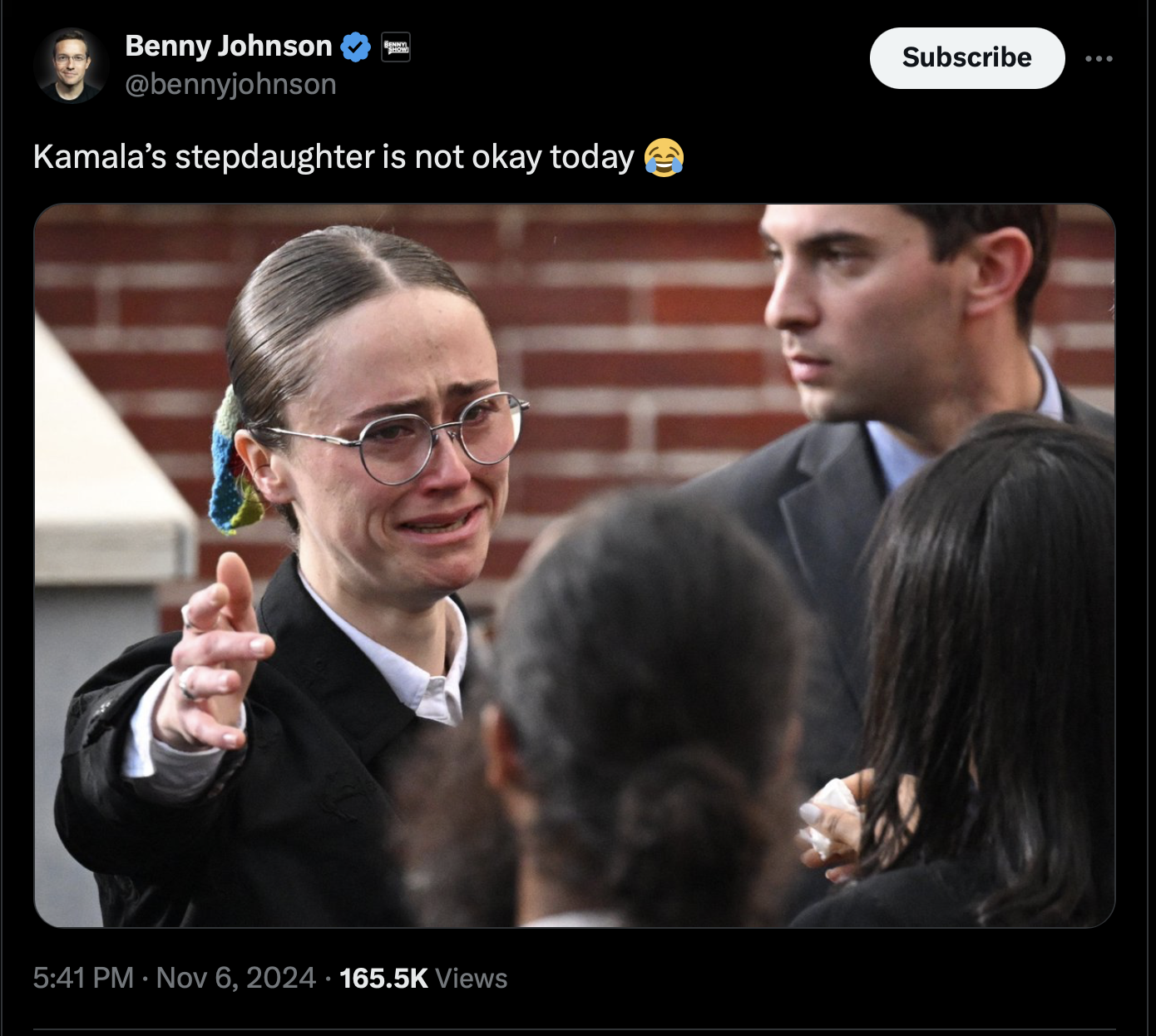The width and height of the screenshot is (1156, 1036).
Task: Click the word "stepdaughter" in the tweet
Action: tap(274, 156)
